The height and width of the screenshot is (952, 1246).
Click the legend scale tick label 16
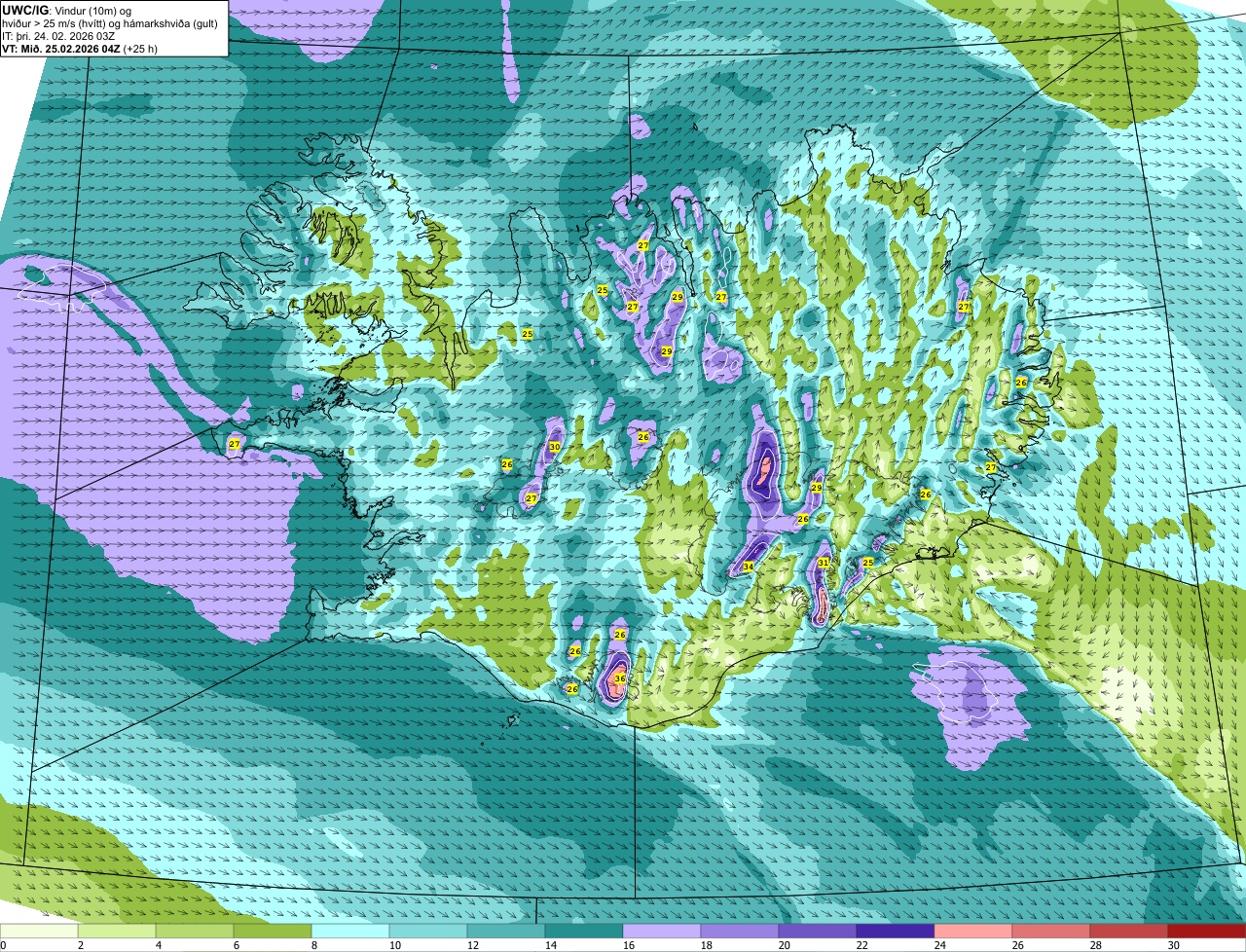(629, 945)
